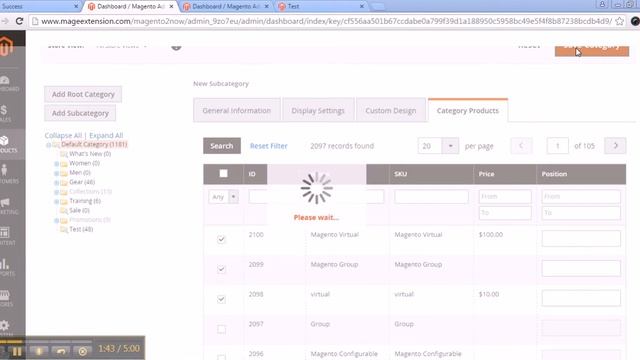Click the video progress bar

point(46,341)
